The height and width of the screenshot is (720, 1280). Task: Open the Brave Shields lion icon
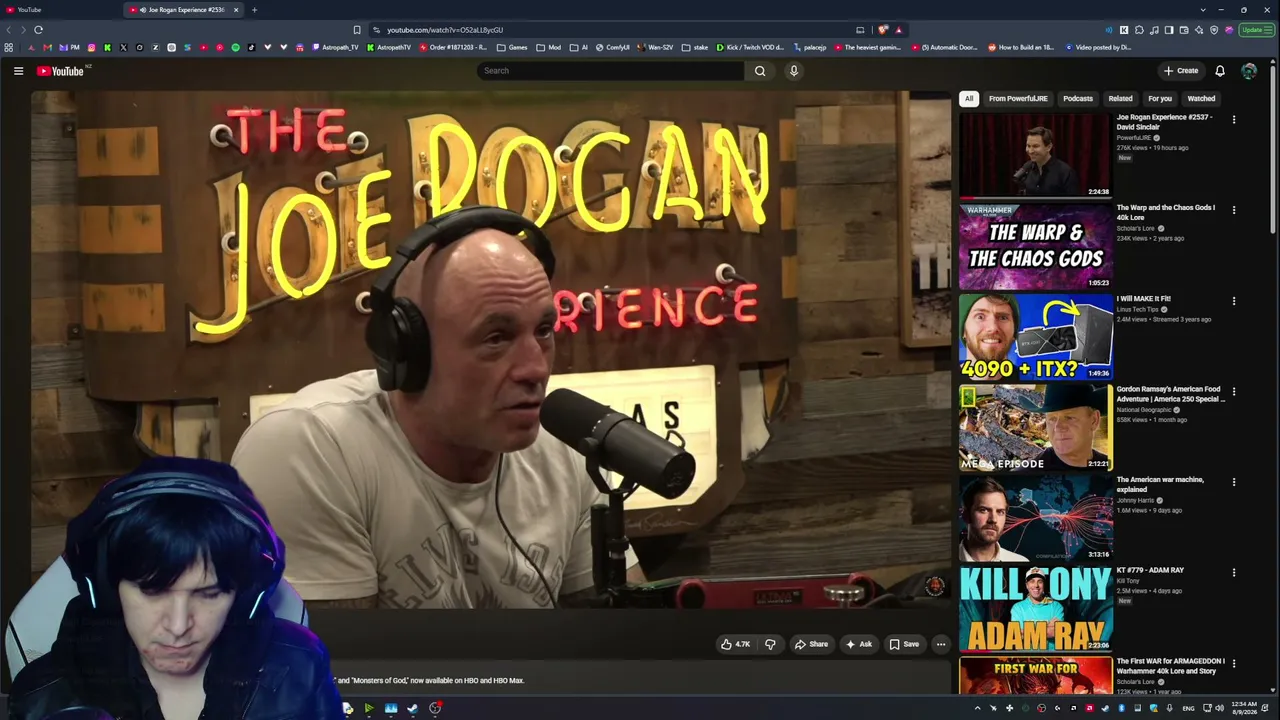(x=883, y=30)
